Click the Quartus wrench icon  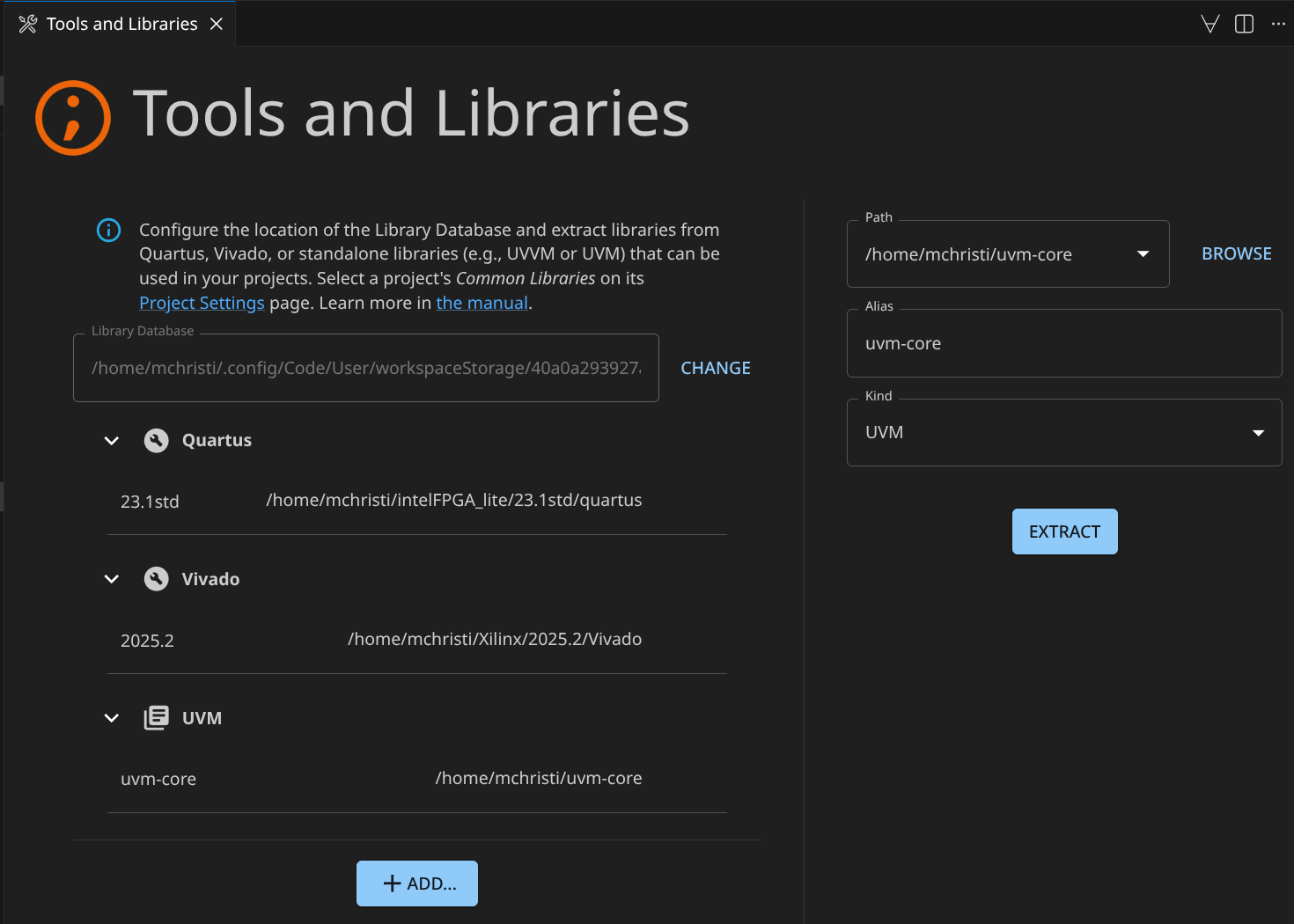click(156, 440)
